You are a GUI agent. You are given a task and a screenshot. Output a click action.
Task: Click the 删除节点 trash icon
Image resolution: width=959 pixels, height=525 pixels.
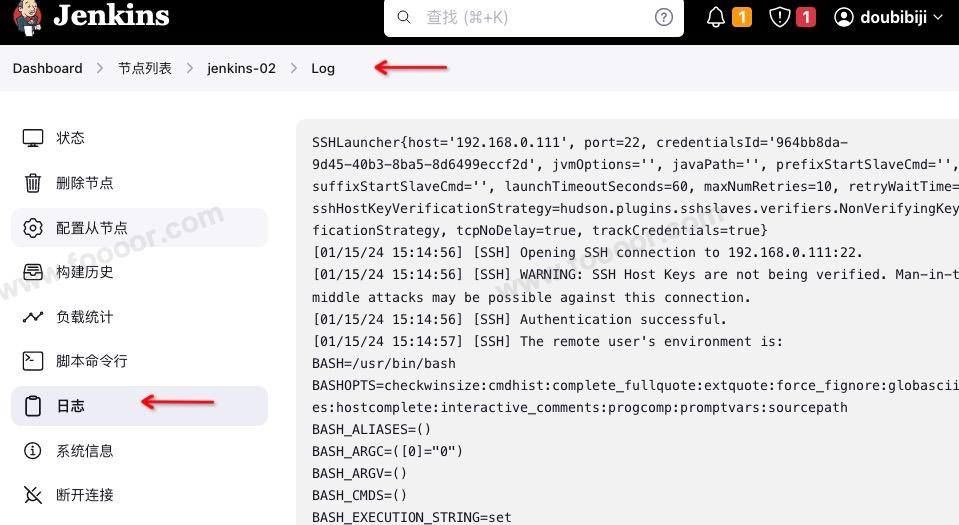[x=33, y=183]
